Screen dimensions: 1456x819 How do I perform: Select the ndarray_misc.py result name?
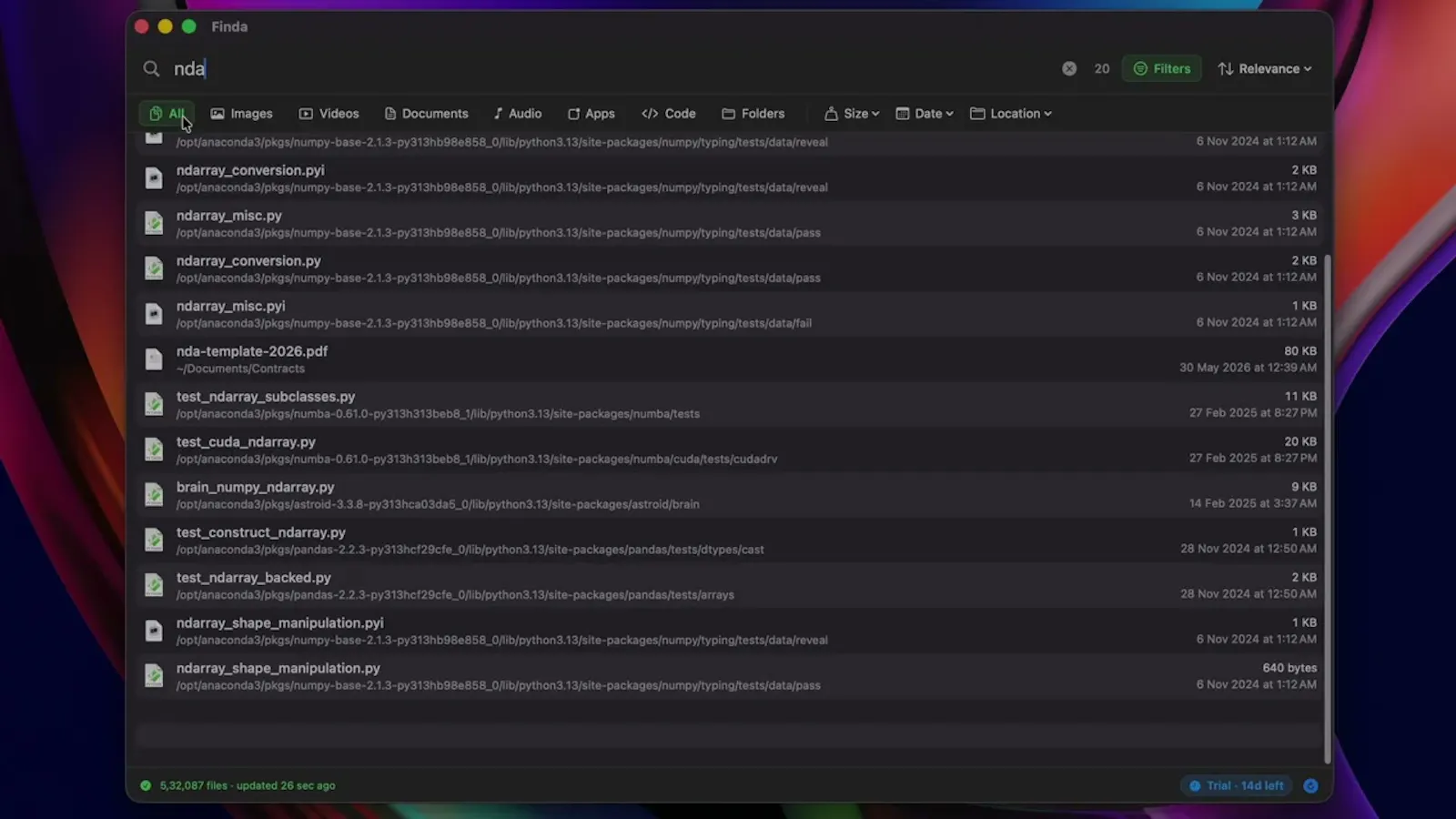pos(229,216)
